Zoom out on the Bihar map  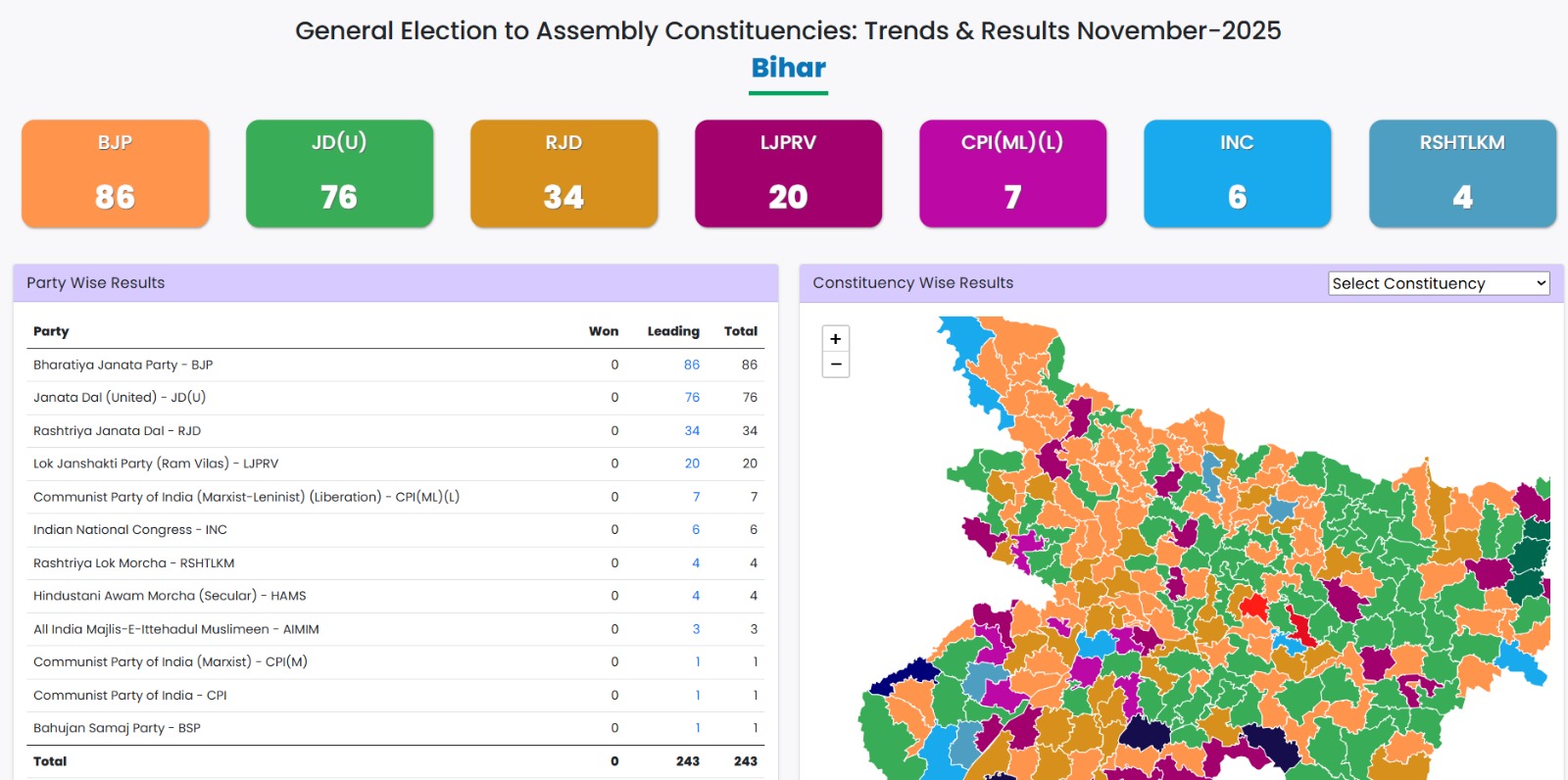836,365
